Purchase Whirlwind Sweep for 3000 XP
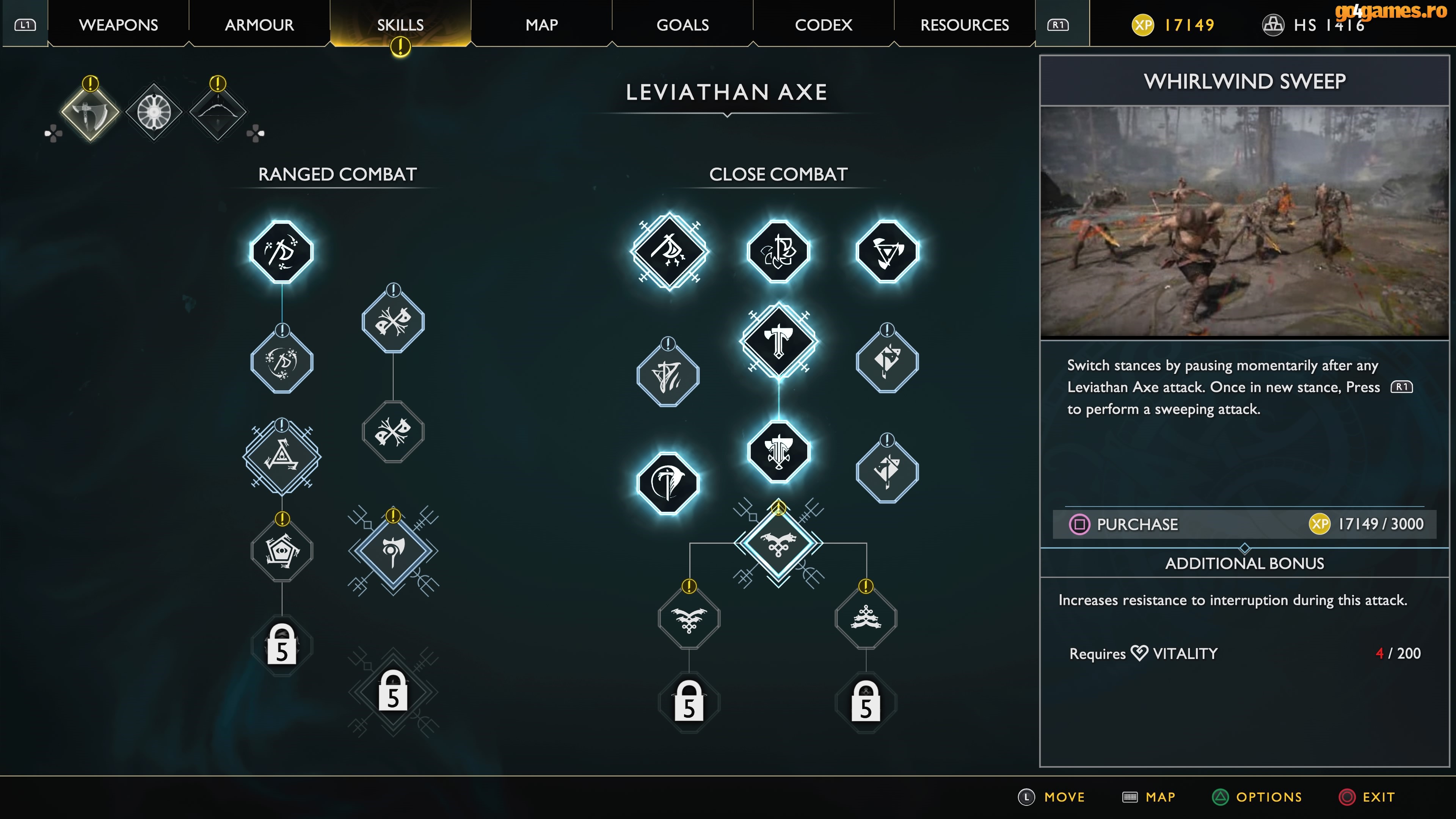The height and width of the screenshot is (819, 1456). [1244, 524]
